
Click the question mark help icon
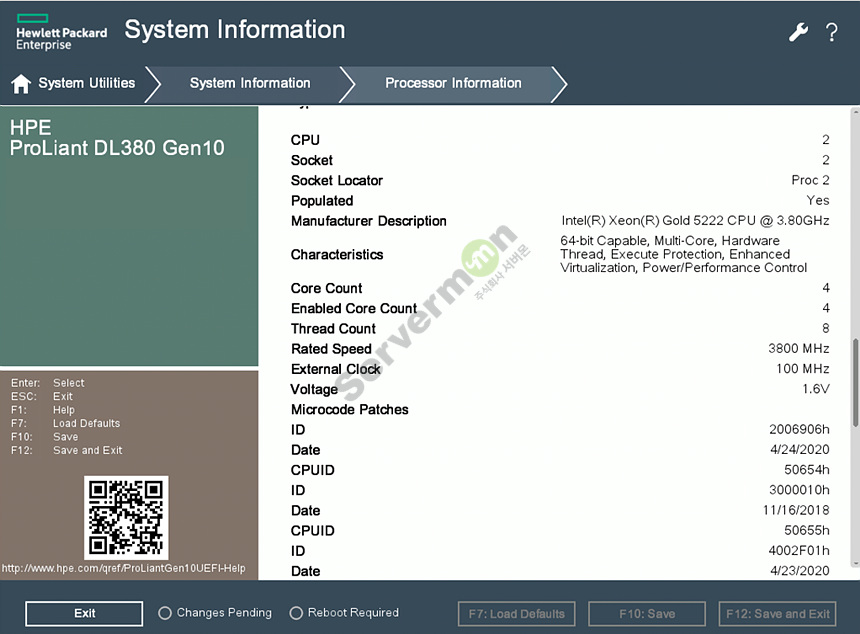coord(831,32)
